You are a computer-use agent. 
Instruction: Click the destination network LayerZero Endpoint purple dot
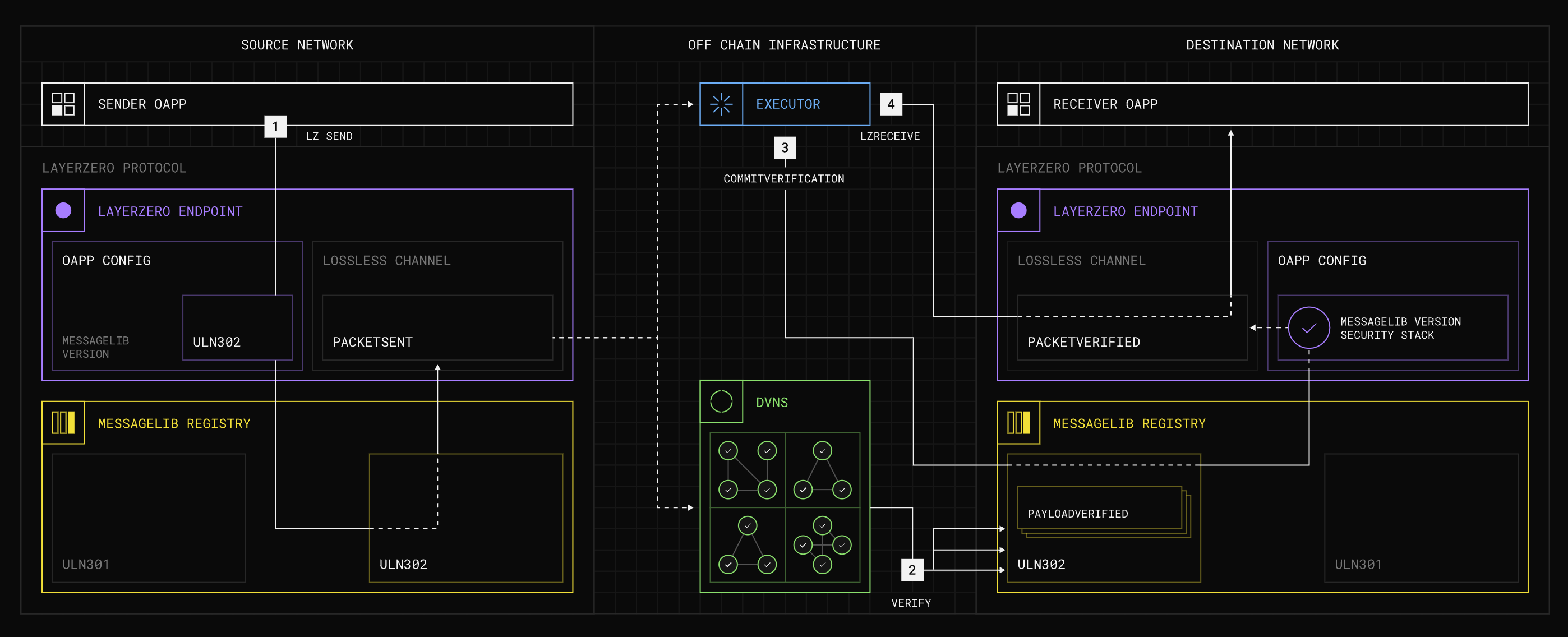[1018, 210]
